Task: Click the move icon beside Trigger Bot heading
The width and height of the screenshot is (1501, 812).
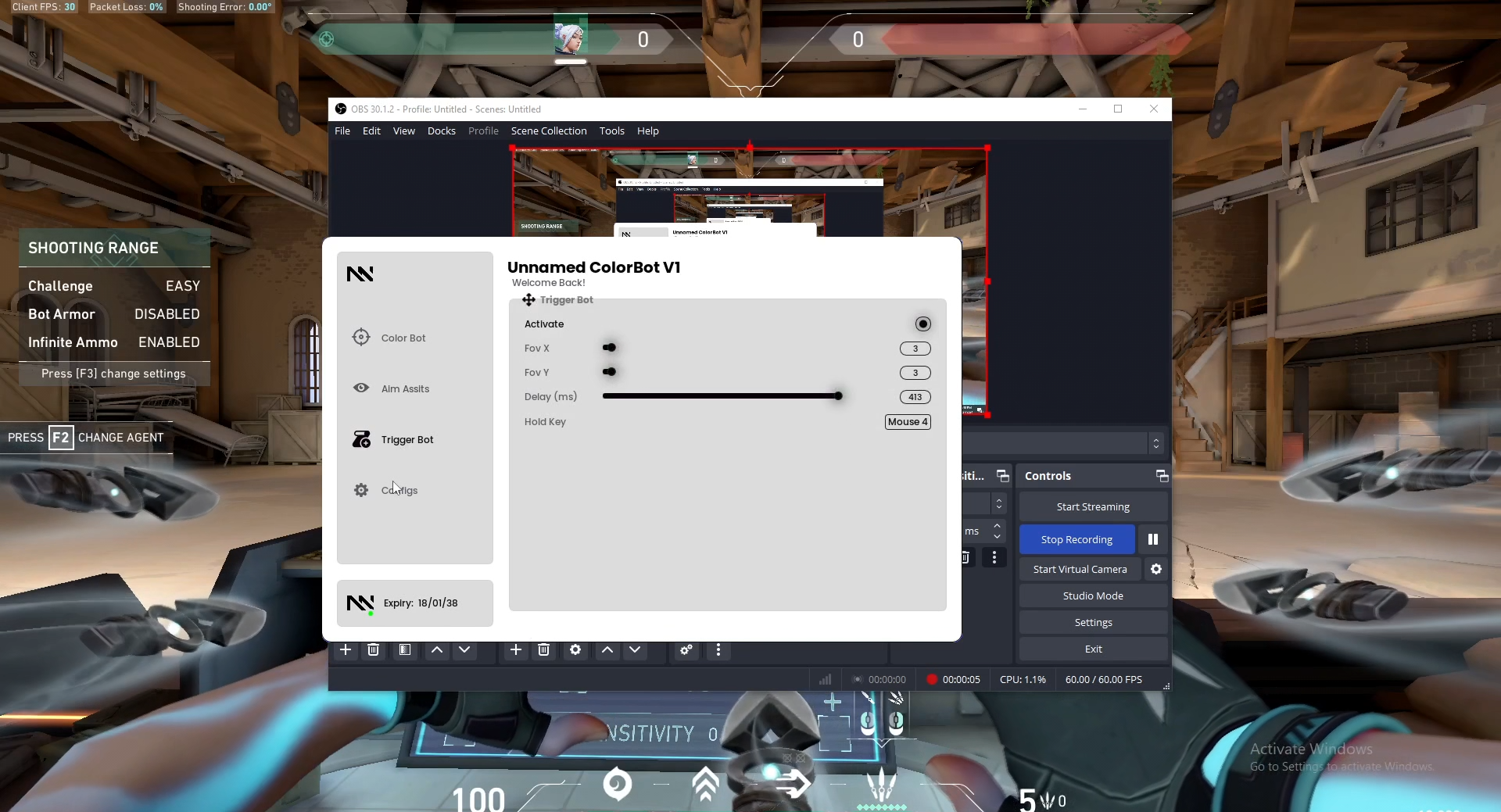Action: 528,299
